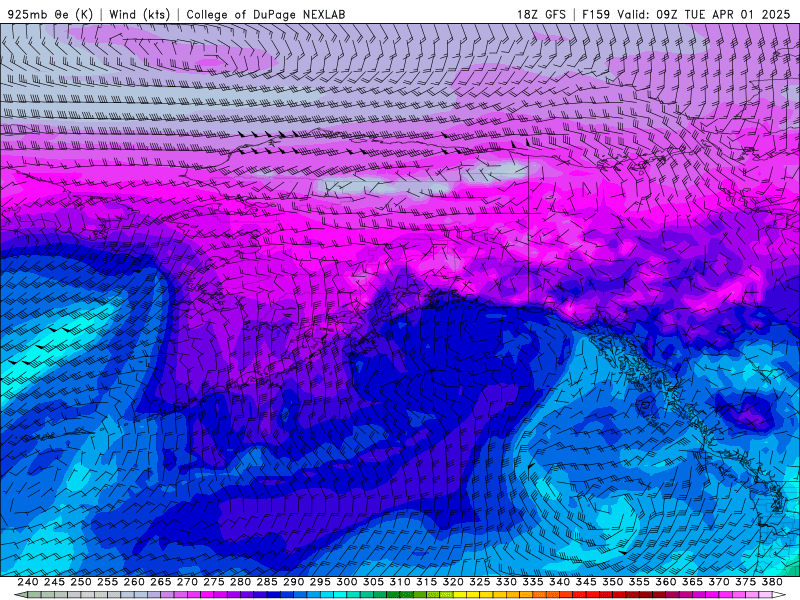Select the 330 tick label
This screenshot has width=800, height=600.
tap(506, 582)
